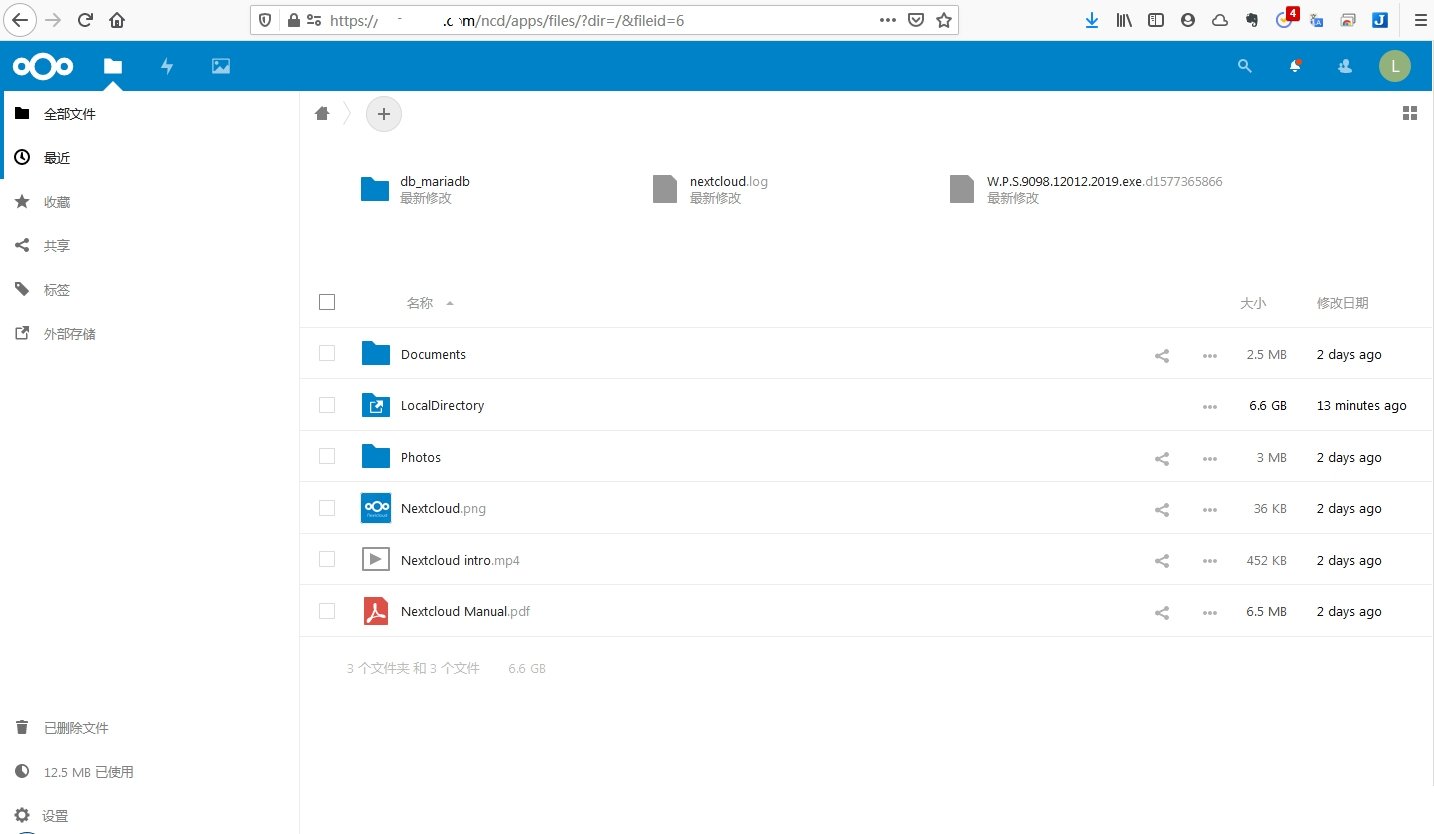Switch to grid view toggle icon

[1410, 114]
